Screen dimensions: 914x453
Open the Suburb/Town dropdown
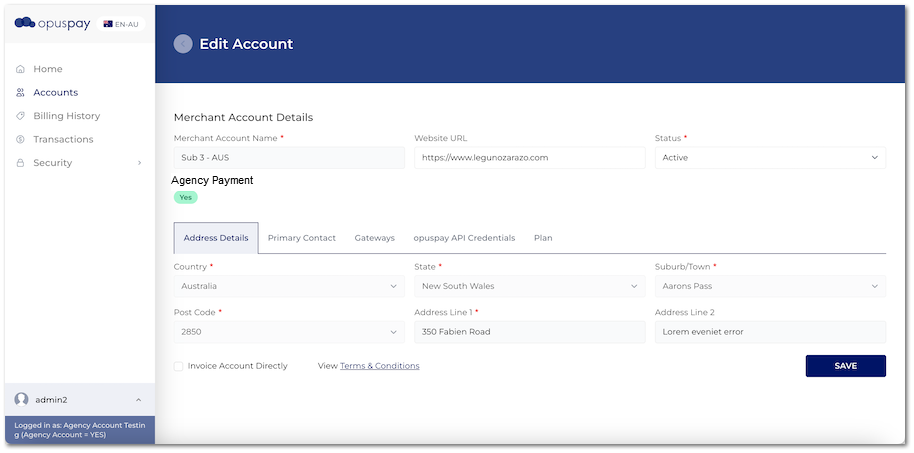pyautogui.click(x=769, y=286)
